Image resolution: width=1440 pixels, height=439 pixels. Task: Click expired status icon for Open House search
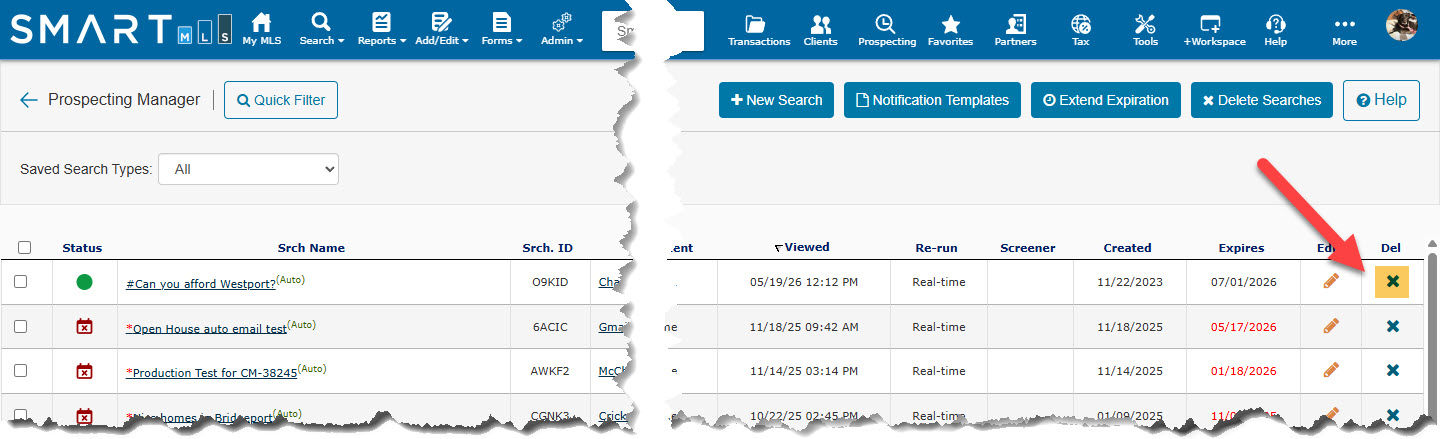pos(84,326)
